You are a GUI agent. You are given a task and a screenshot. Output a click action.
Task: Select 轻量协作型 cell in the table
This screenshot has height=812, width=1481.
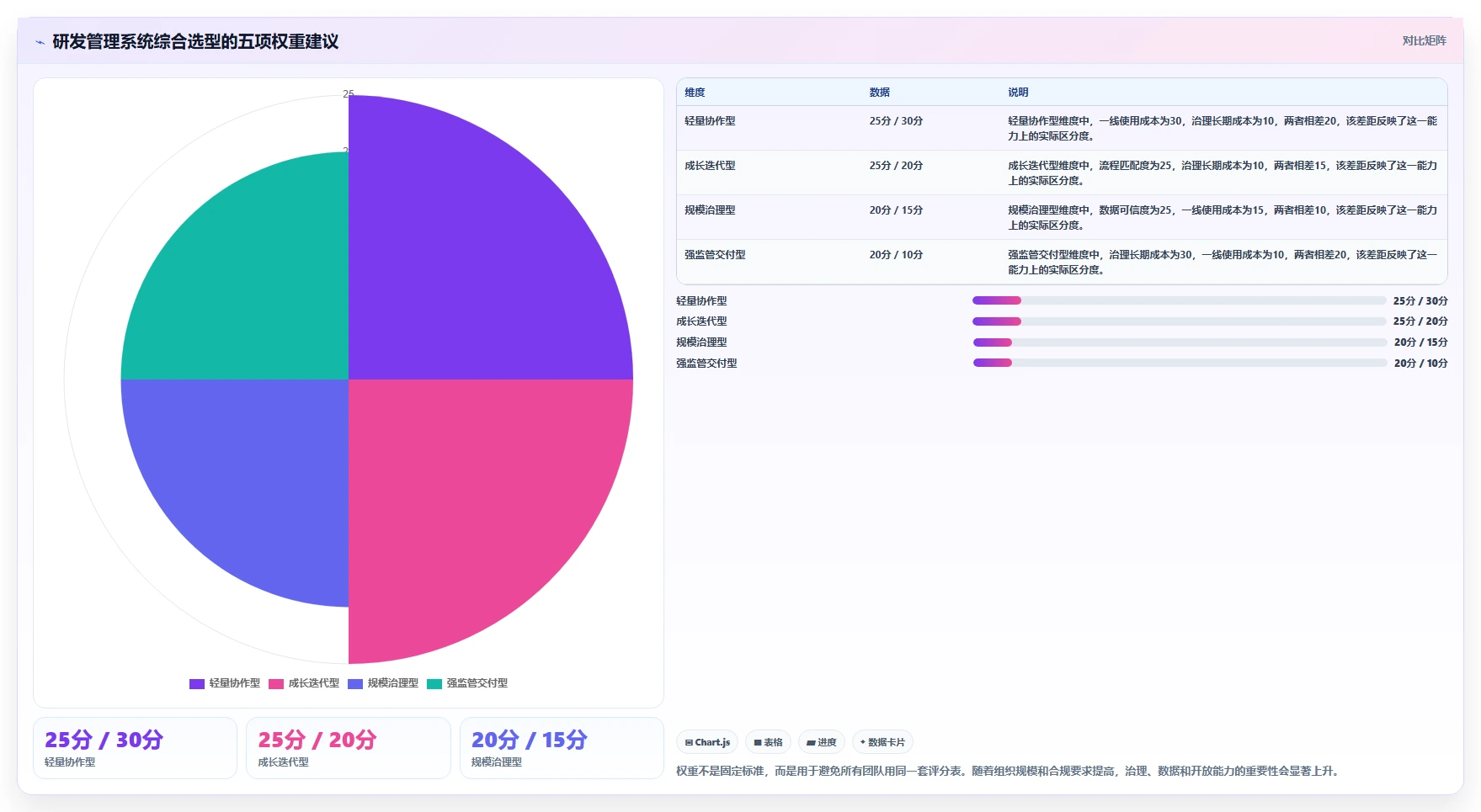click(710, 121)
